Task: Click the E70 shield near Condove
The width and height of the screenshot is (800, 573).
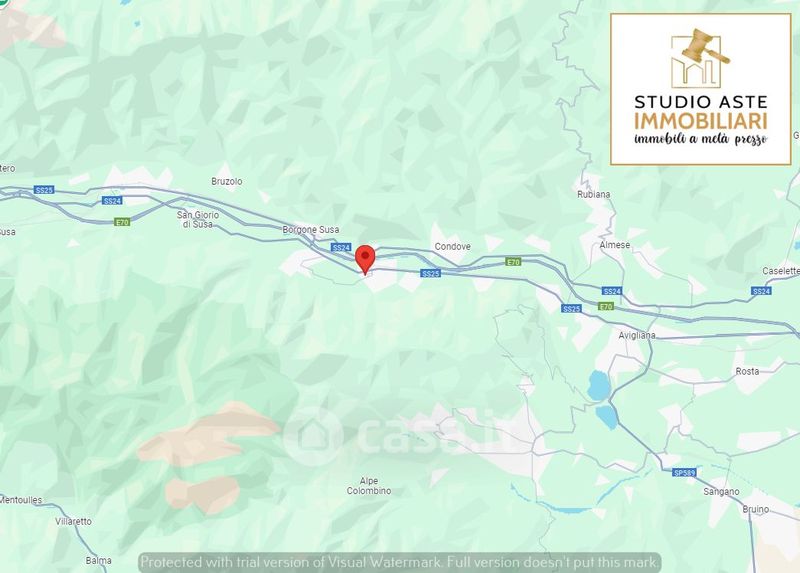Action: tap(513, 262)
